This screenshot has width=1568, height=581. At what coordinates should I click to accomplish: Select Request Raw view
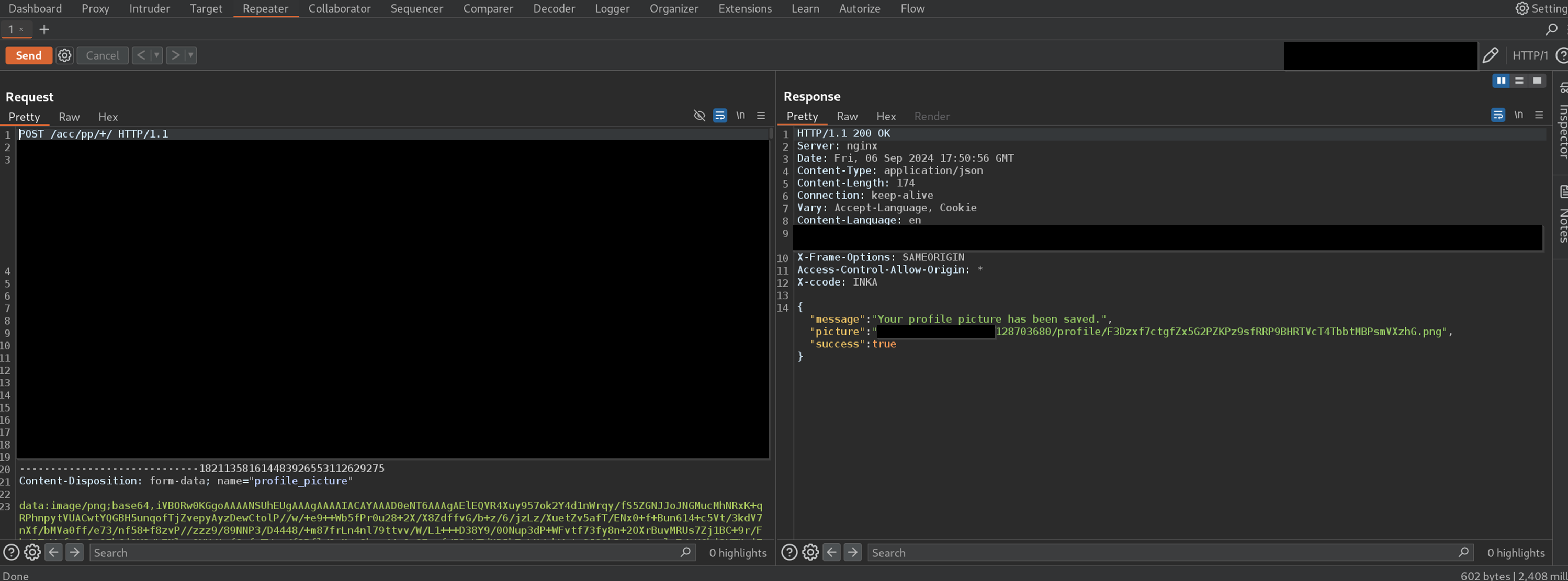69,117
